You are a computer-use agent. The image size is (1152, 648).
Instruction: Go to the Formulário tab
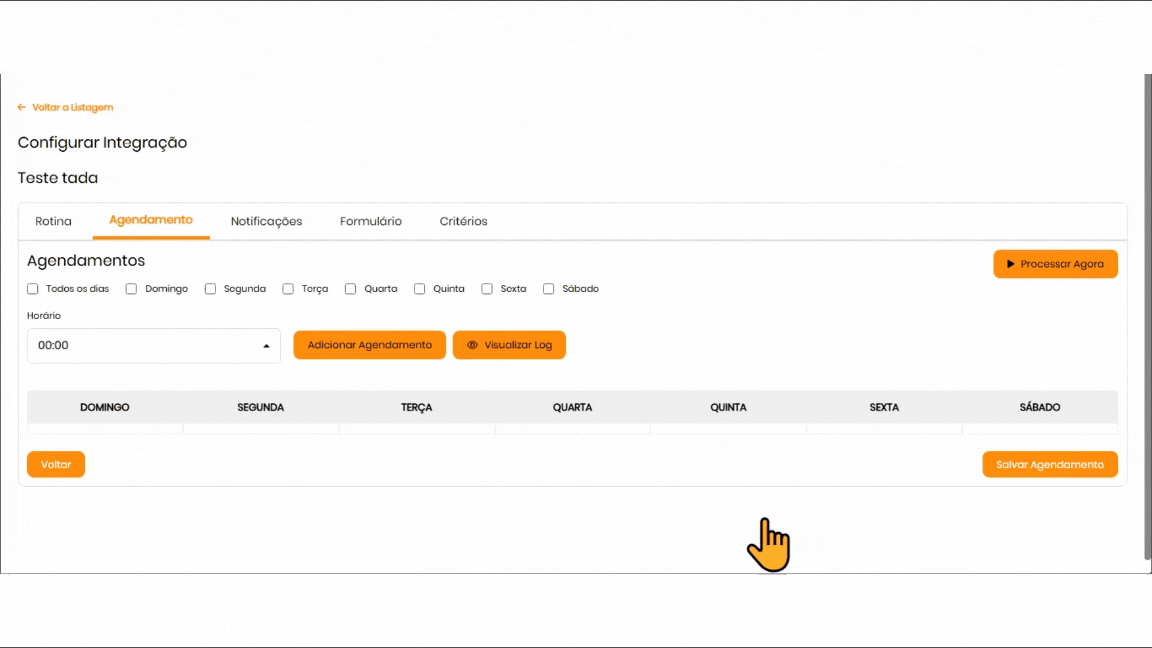[370, 221]
